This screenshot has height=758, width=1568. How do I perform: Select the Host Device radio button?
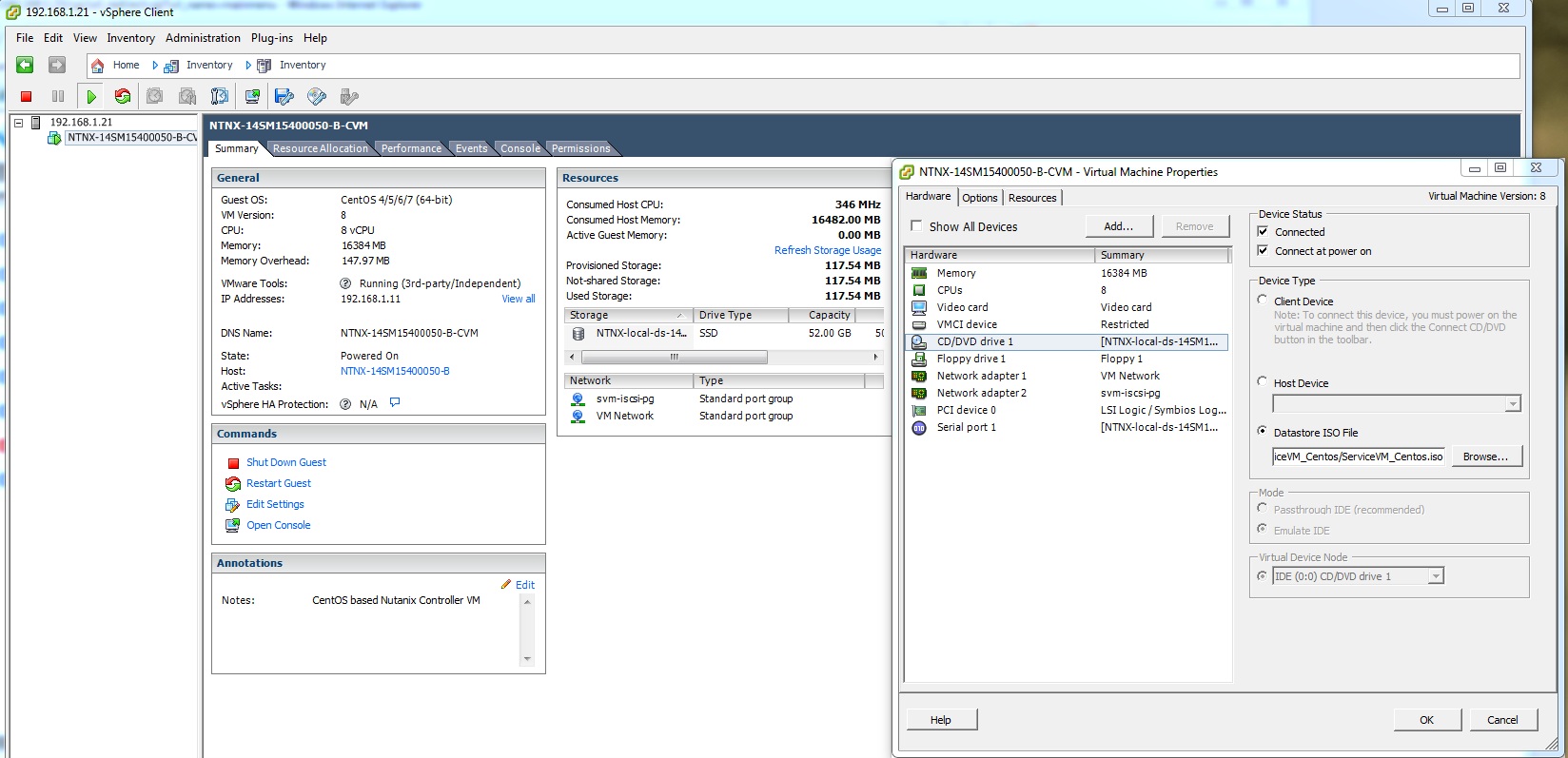coord(1263,382)
